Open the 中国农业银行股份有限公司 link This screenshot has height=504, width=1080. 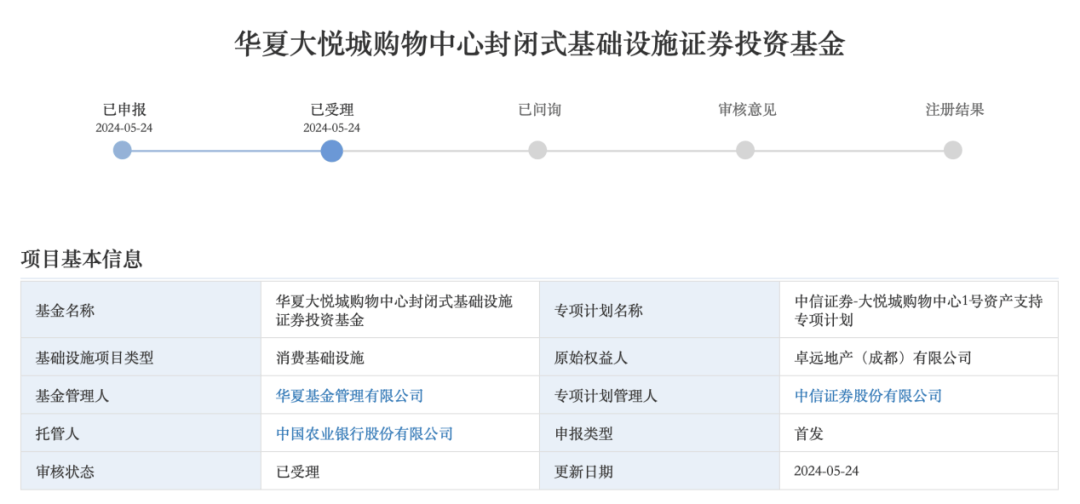[x=364, y=434]
